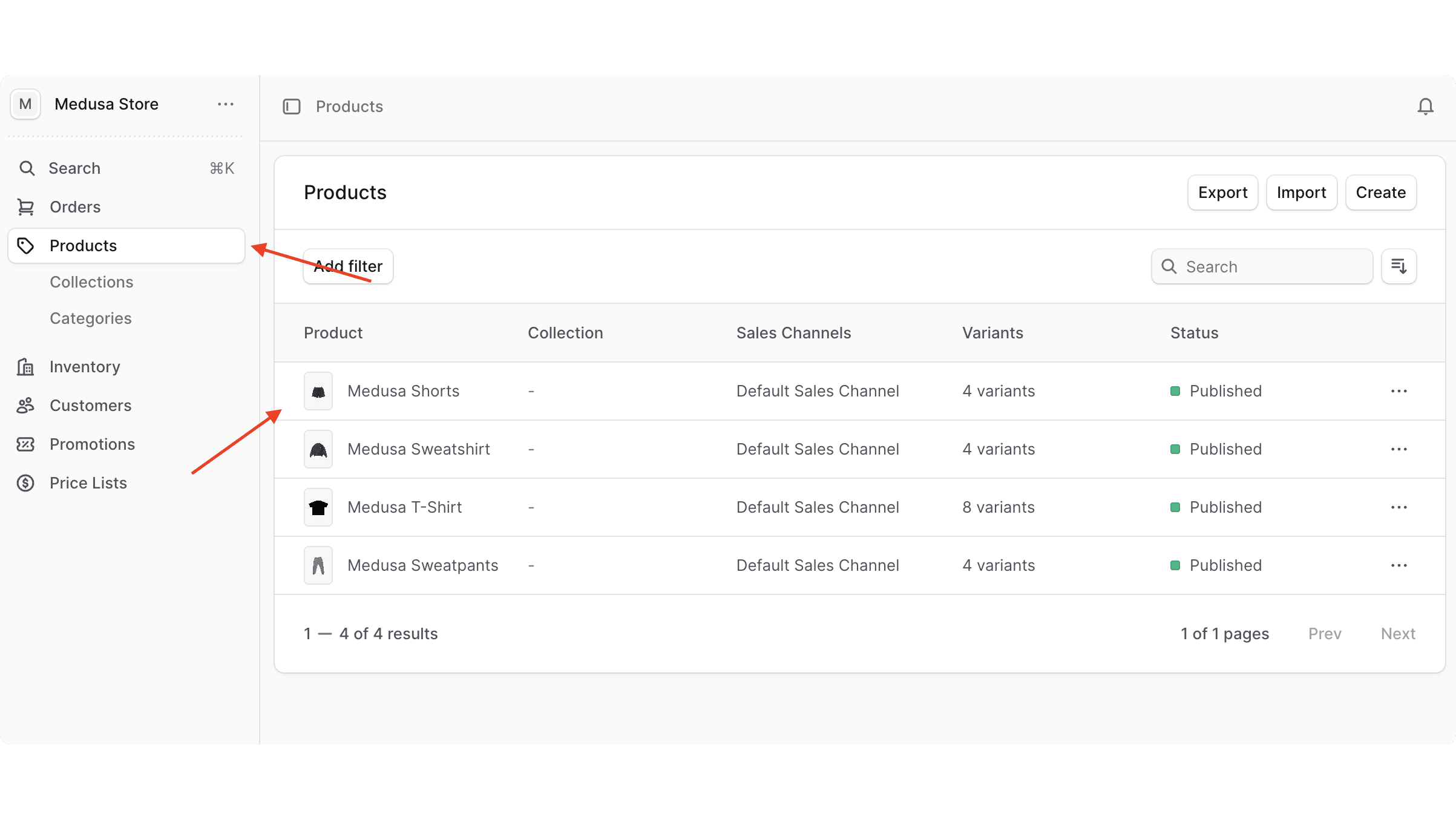Collapse the sidebar using the panel icon
Screen dimensions: 1456x819
click(x=292, y=106)
